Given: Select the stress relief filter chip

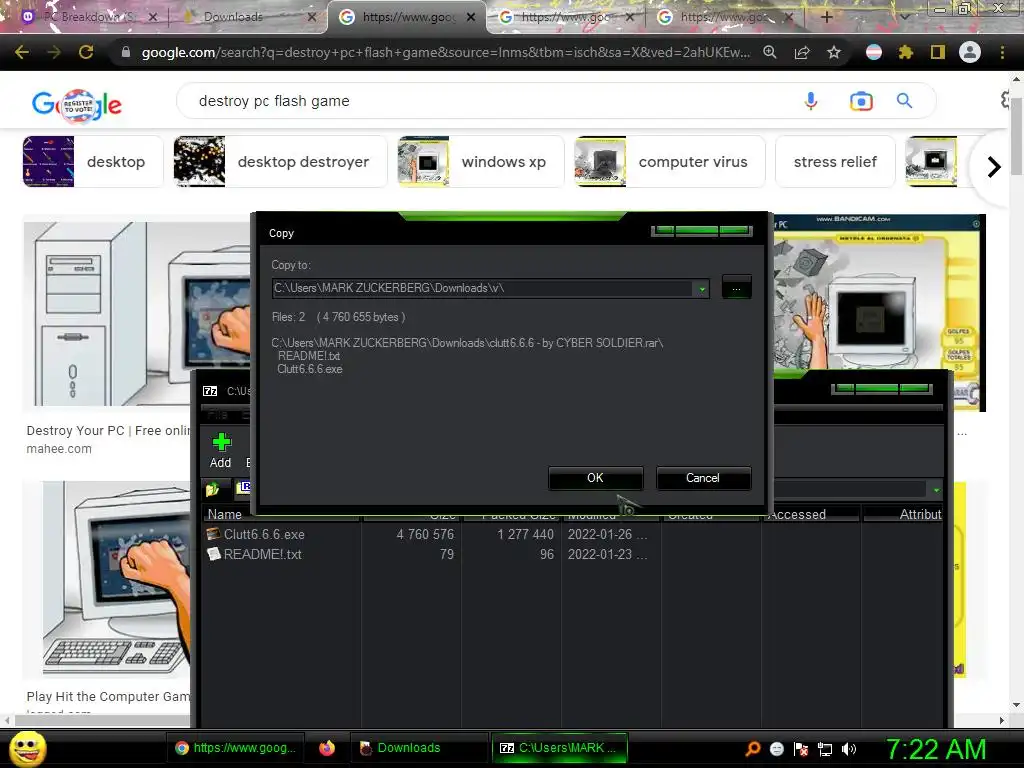Looking at the screenshot, I should [835, 162].
